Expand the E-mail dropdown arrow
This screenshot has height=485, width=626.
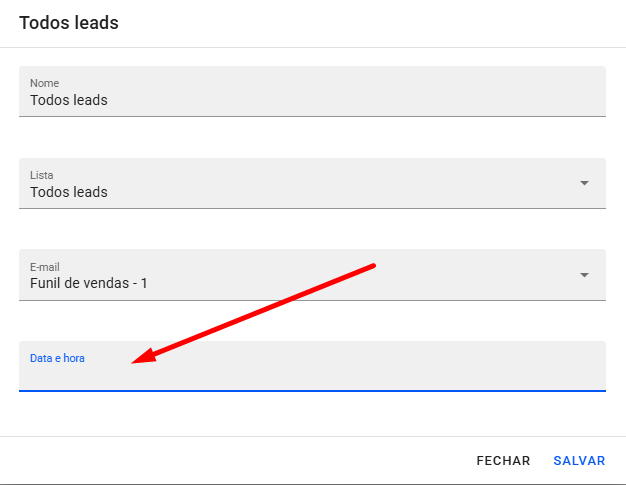pyautogui.click(x=584, y=275)
